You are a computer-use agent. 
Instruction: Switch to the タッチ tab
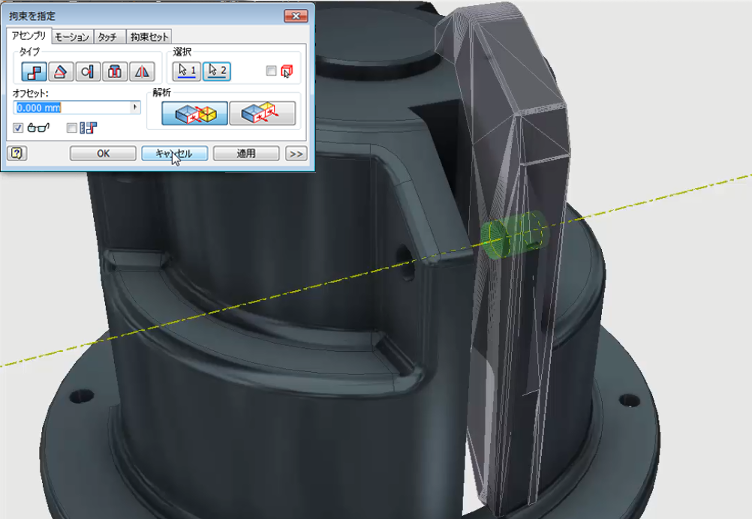click(108, 37)
